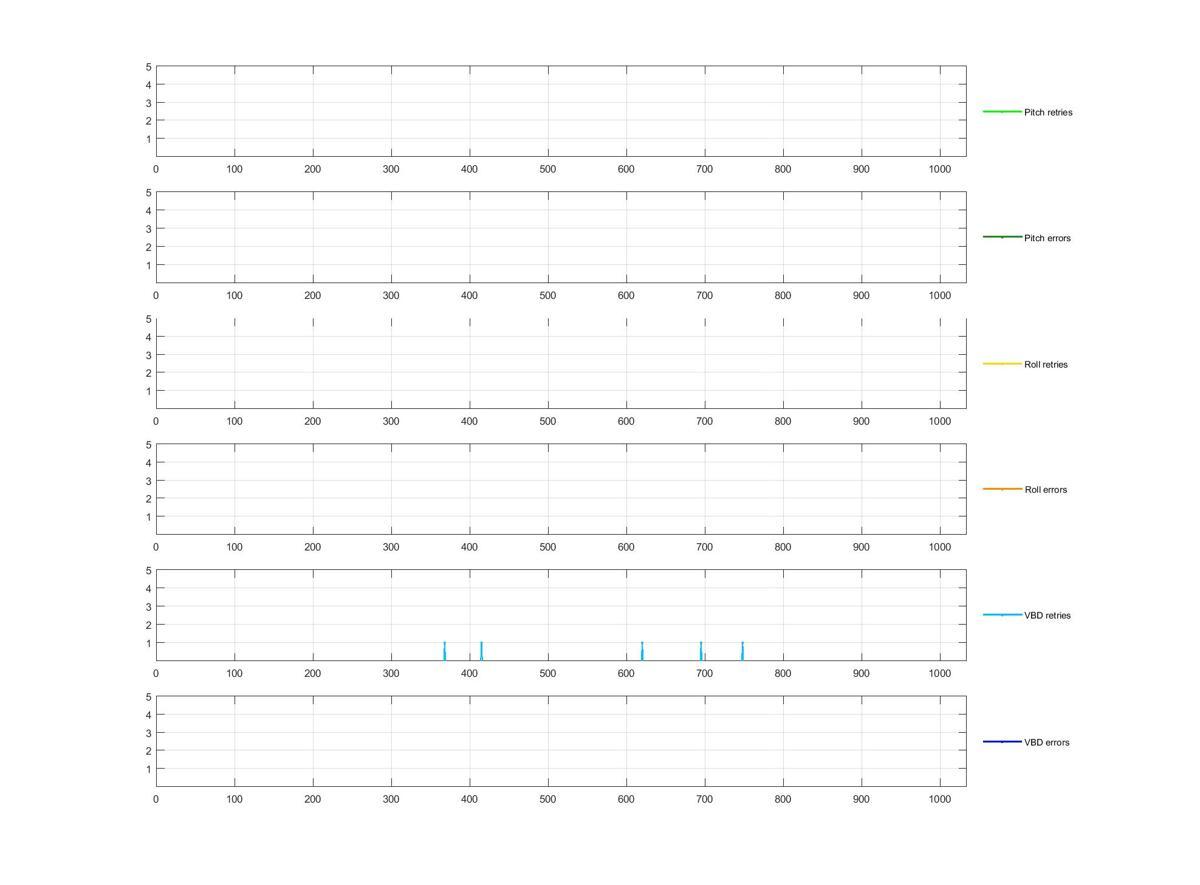Click the VBD retries spike just after 400

point(481,651)
